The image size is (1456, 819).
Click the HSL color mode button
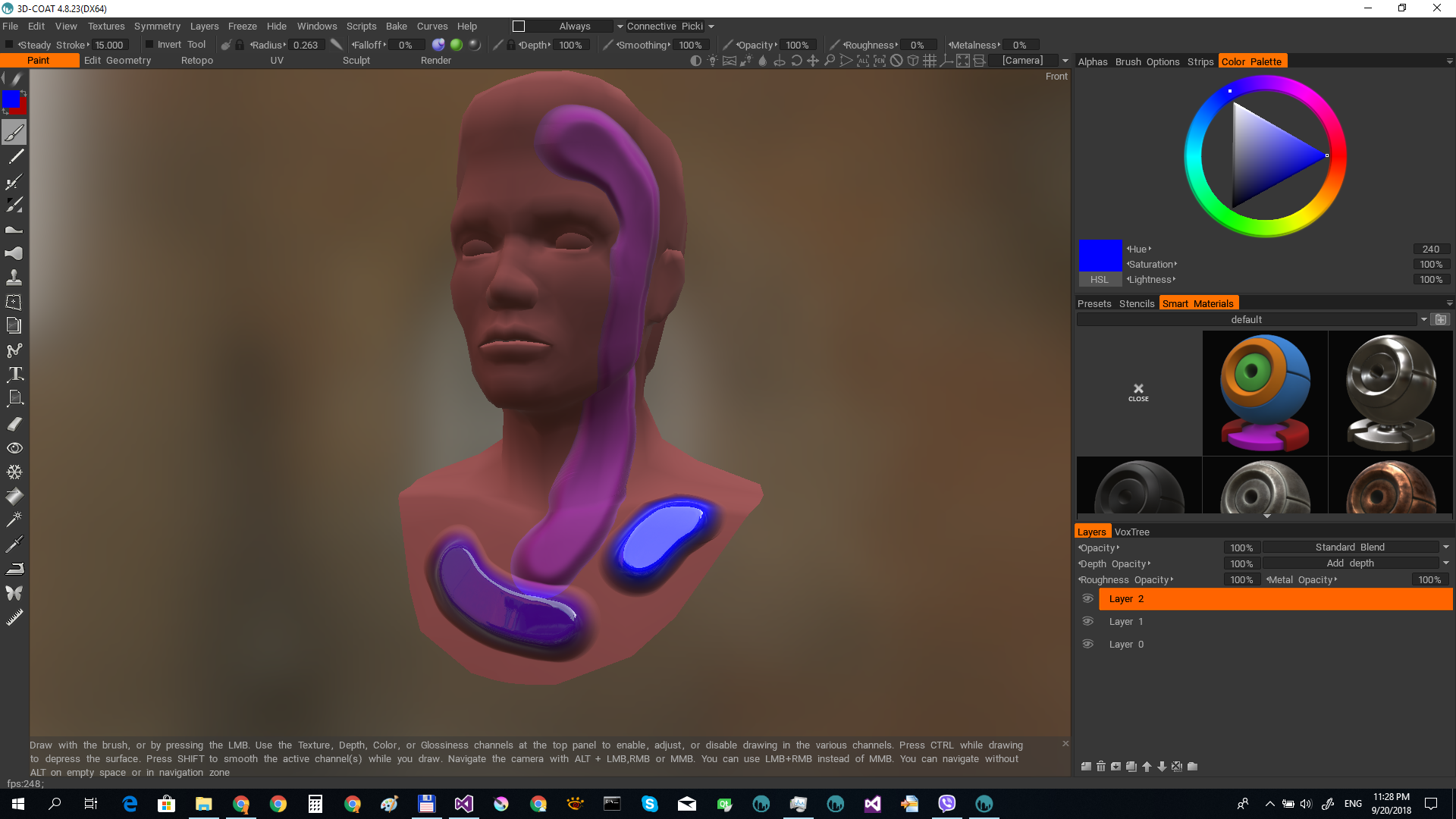[1100, 280]
